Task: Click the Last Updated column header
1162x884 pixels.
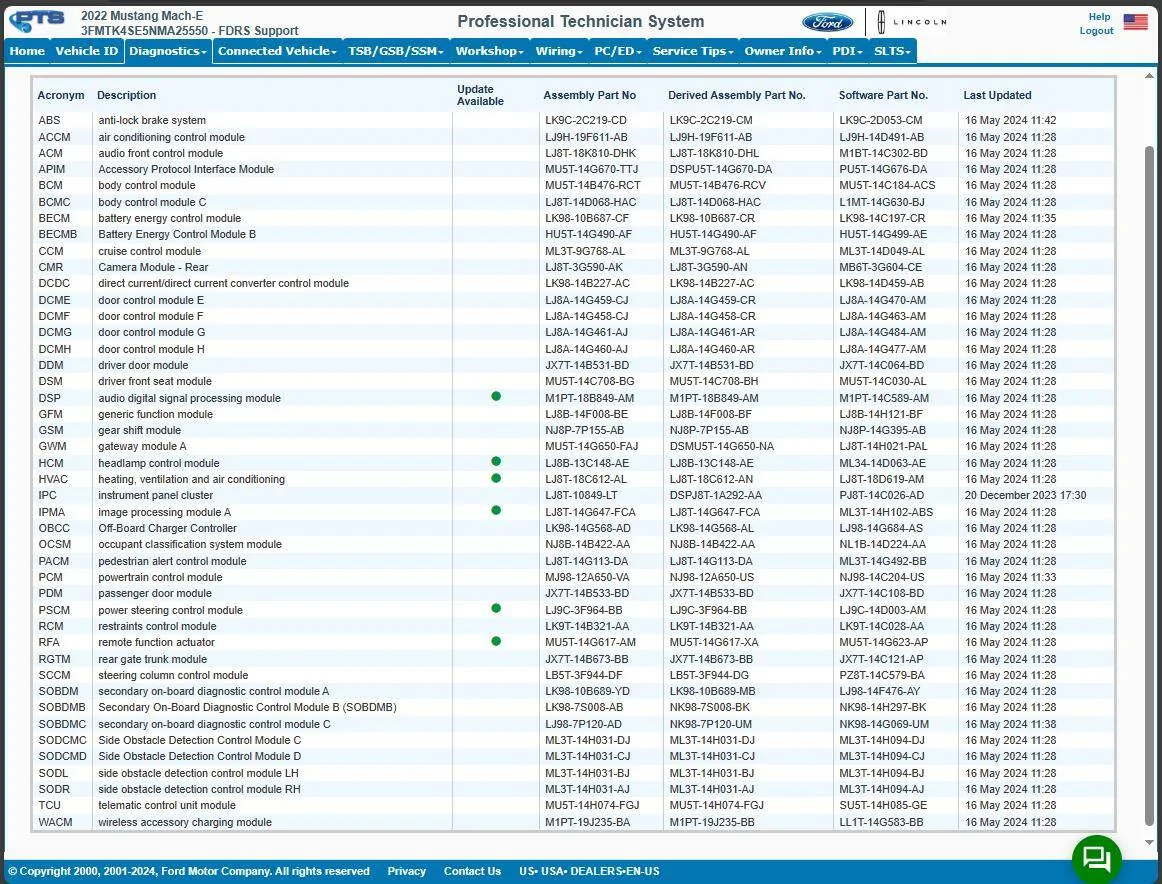Action: click(x=997, y=95)
